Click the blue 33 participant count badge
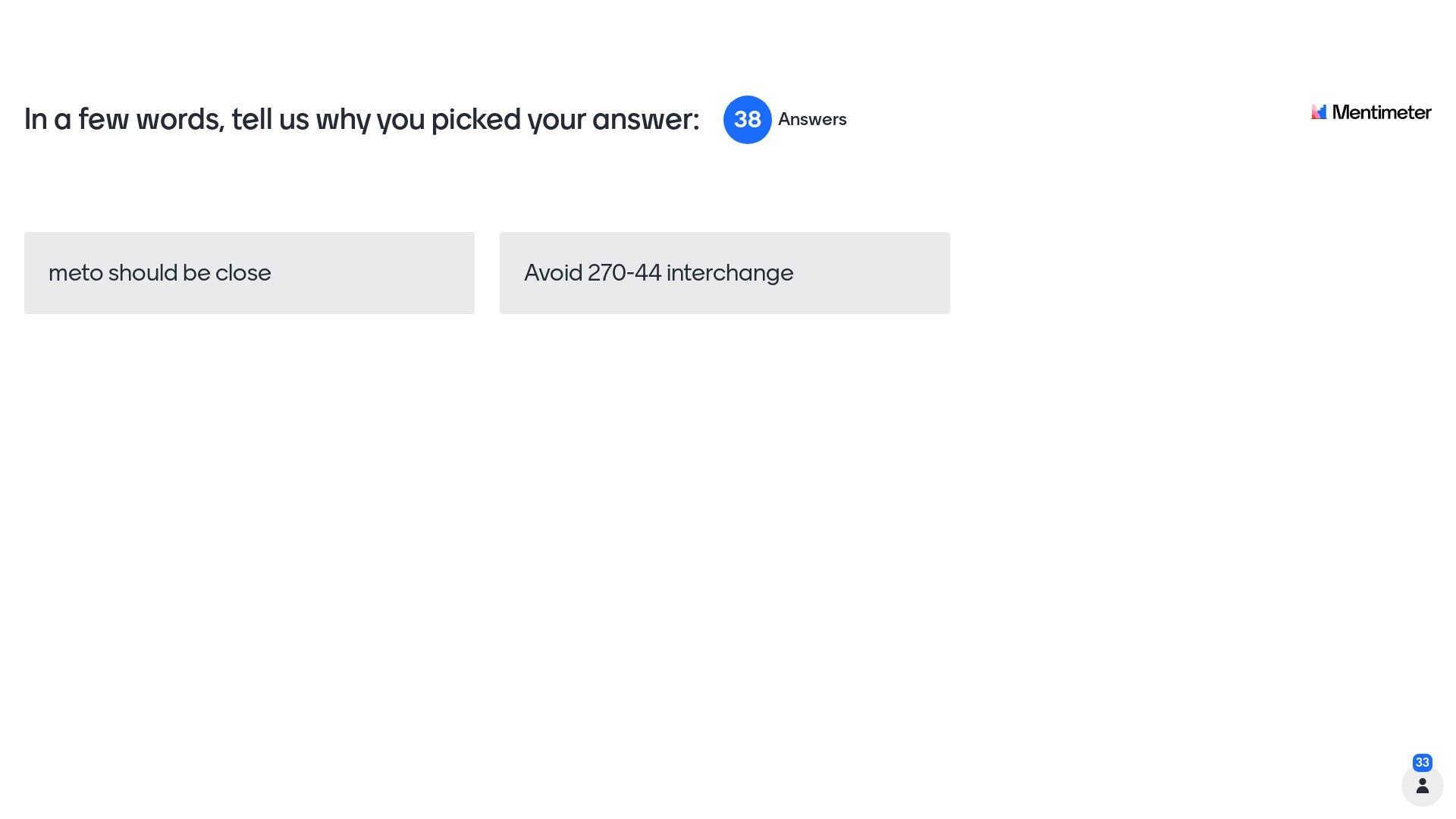1456x819 pixels. point(1423,763)
